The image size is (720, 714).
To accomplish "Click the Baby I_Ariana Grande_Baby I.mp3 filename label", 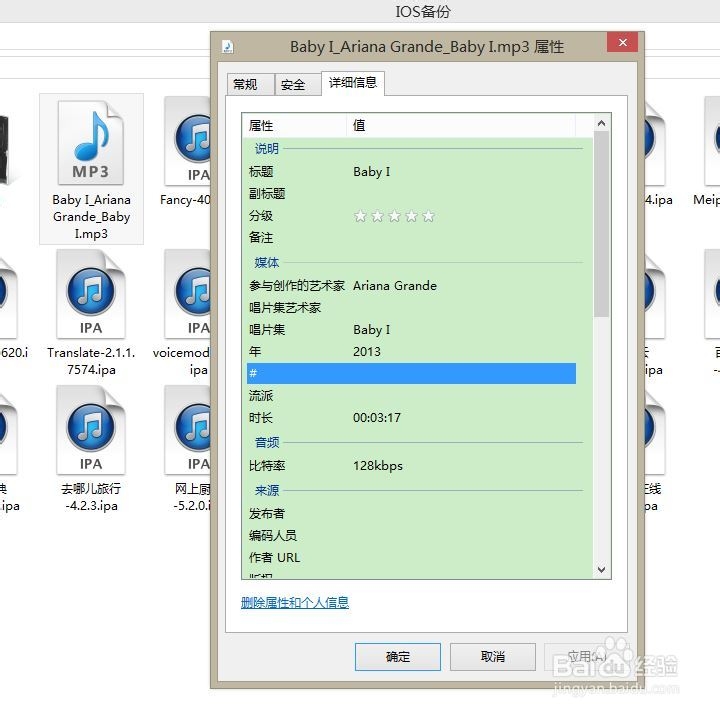I will [91, 217].
